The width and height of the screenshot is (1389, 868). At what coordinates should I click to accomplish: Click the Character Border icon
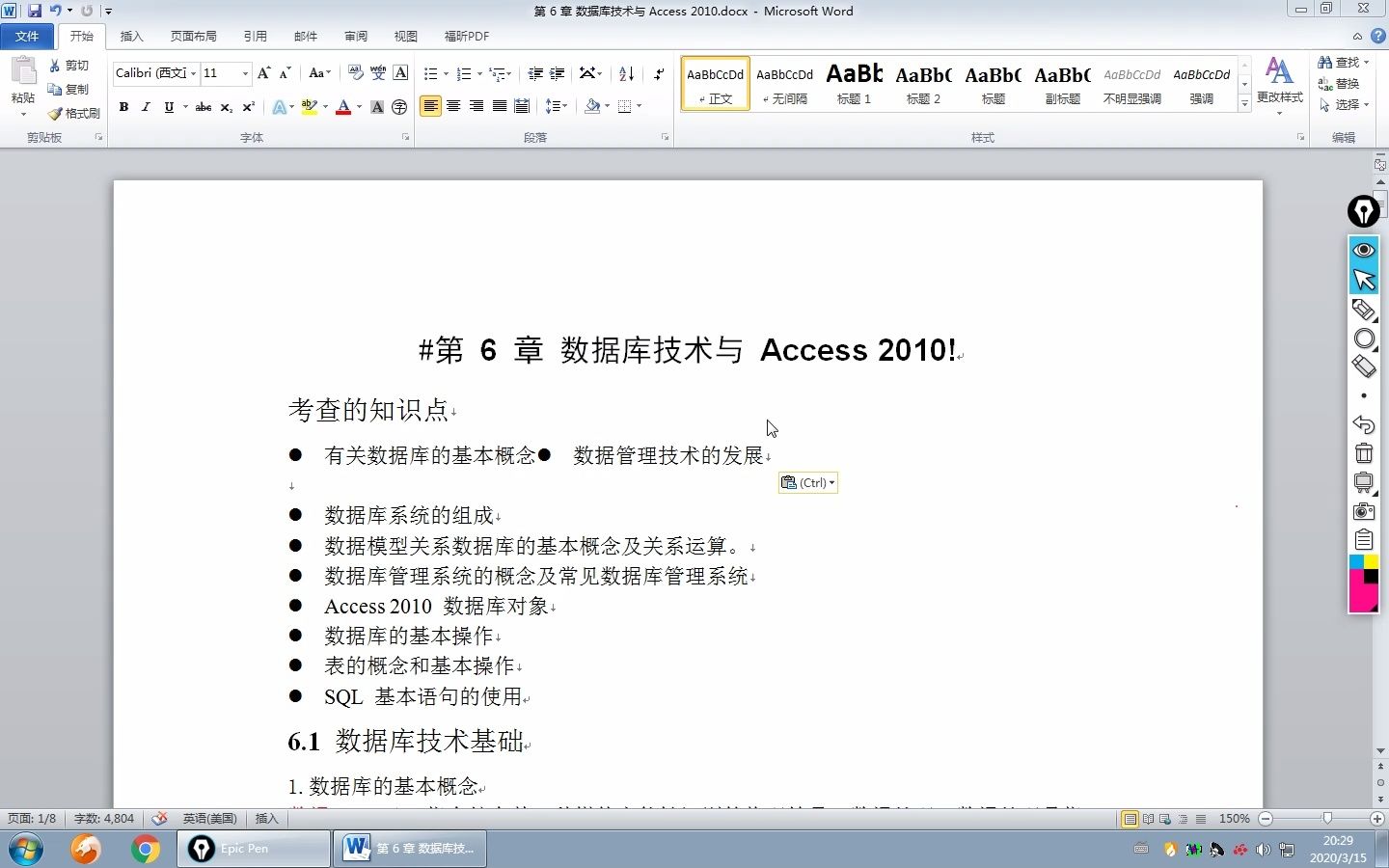pyautogui.click(x=401, y=73)
